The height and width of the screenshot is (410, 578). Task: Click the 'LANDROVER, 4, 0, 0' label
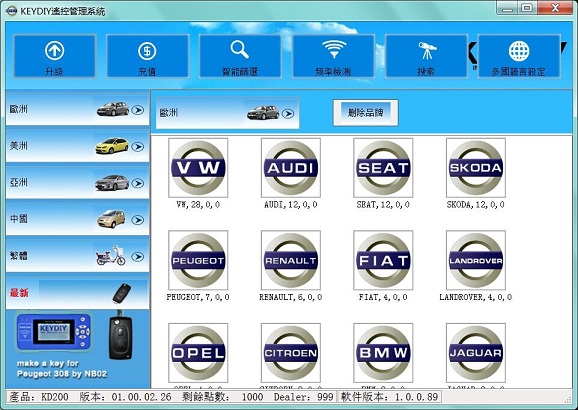point(476,297)
